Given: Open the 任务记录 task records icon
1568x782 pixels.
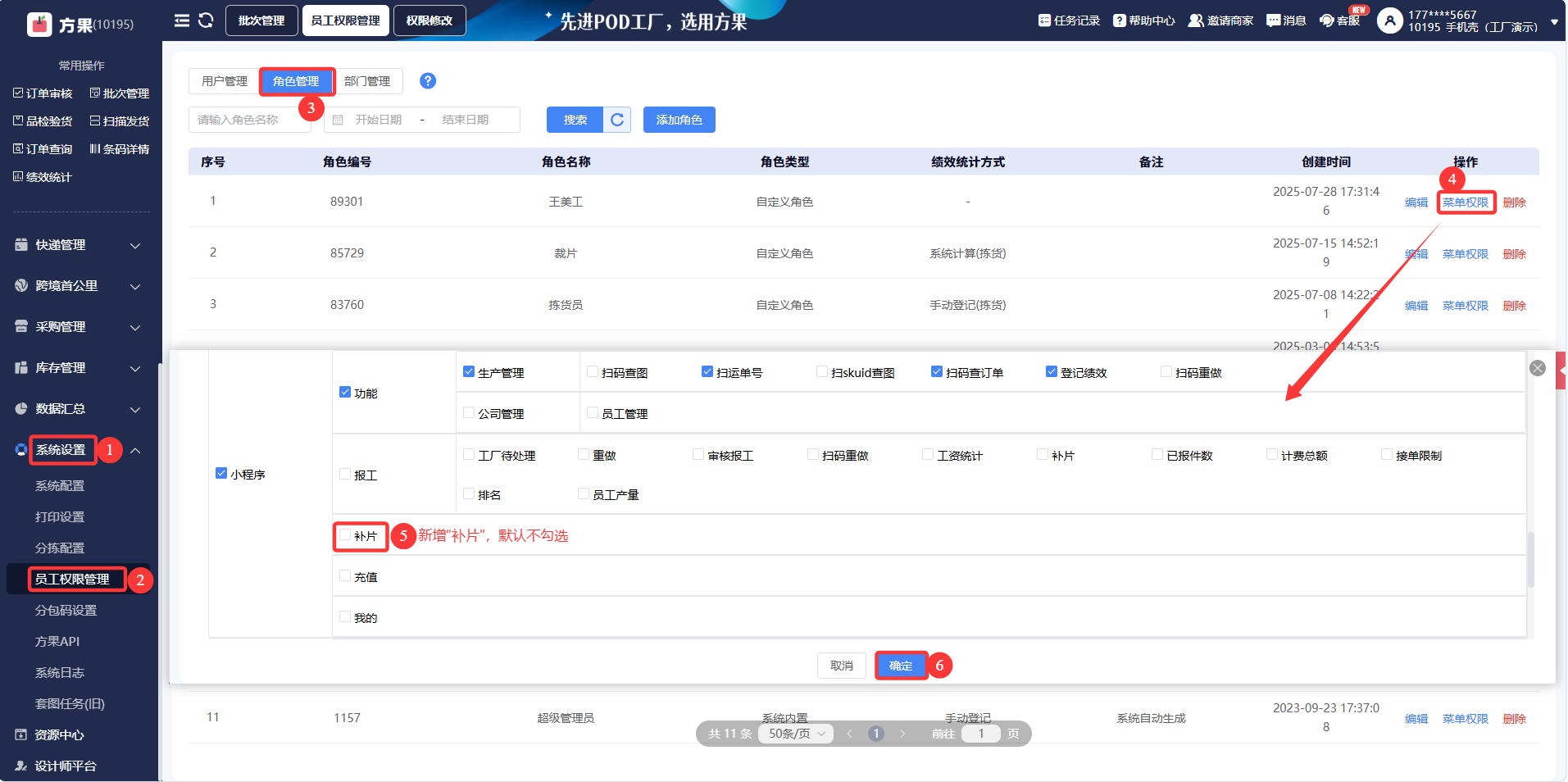Looking at the screenshot, I should click(1044, 20).
